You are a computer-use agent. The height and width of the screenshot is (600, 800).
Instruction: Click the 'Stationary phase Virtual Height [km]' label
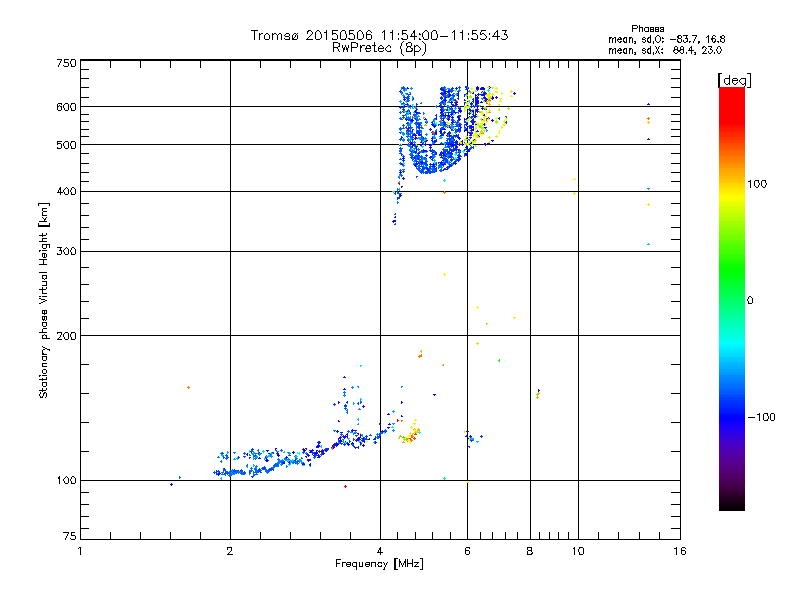[44, 300]
